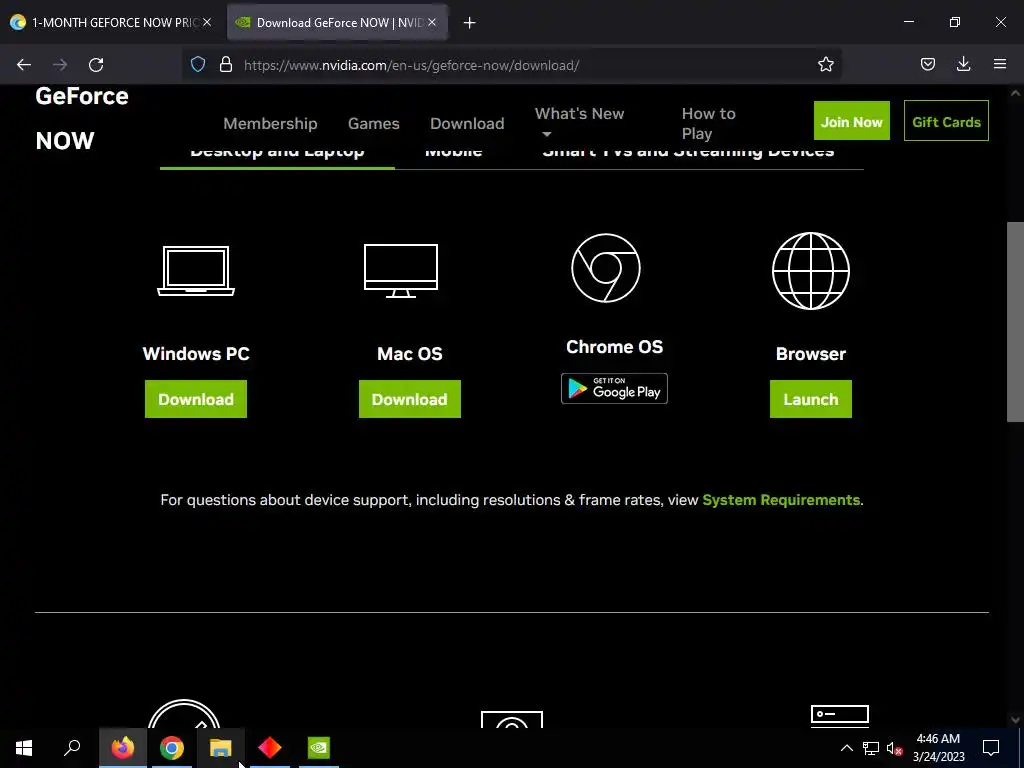Save to Pocket using the toolbar icon
Image resolution: width=1024 pixels, height=768 pixels.
pyautogui.click(x=927, y=64)
